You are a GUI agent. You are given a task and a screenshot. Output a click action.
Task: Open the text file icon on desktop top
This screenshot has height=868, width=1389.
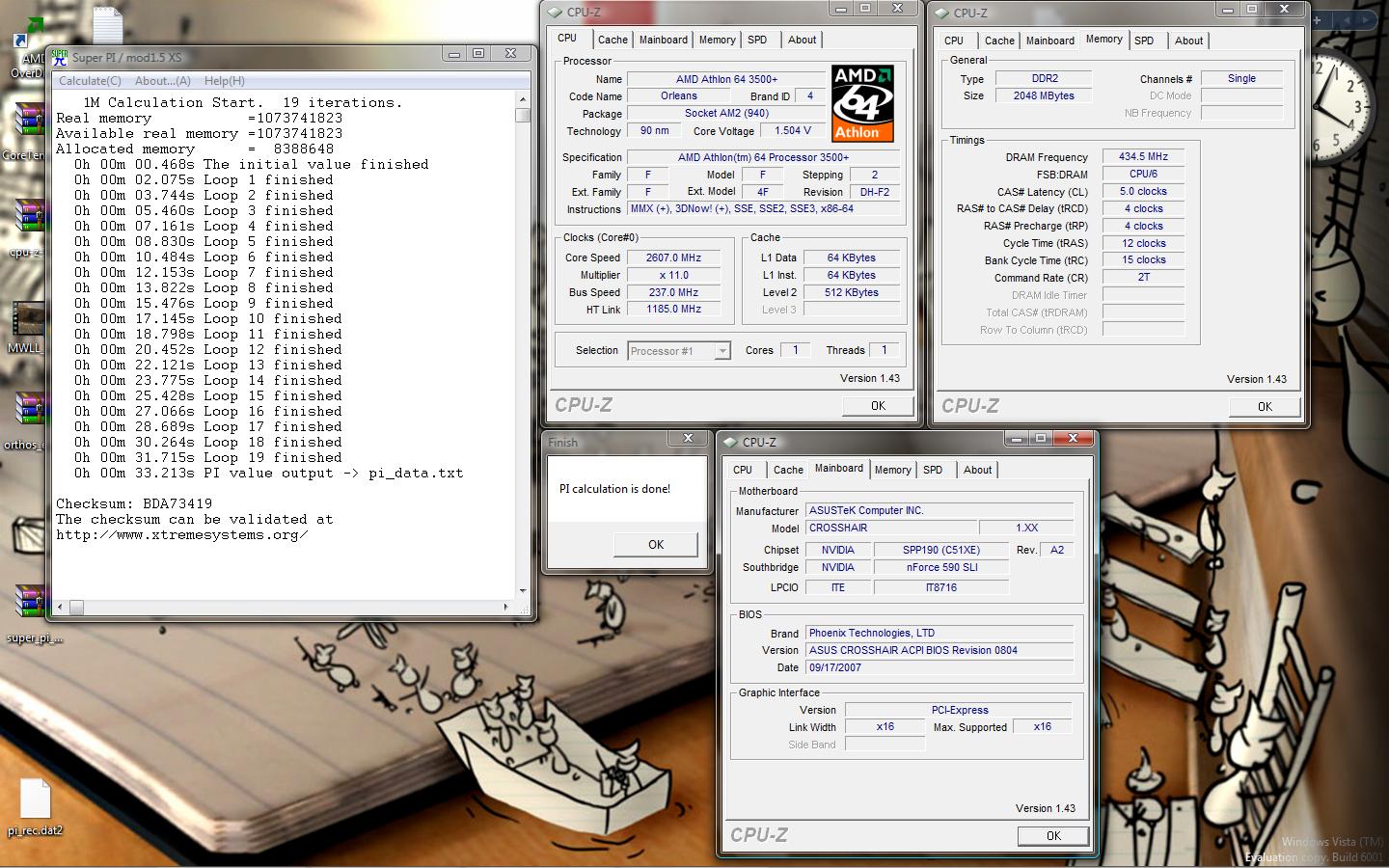pos(107,25)
